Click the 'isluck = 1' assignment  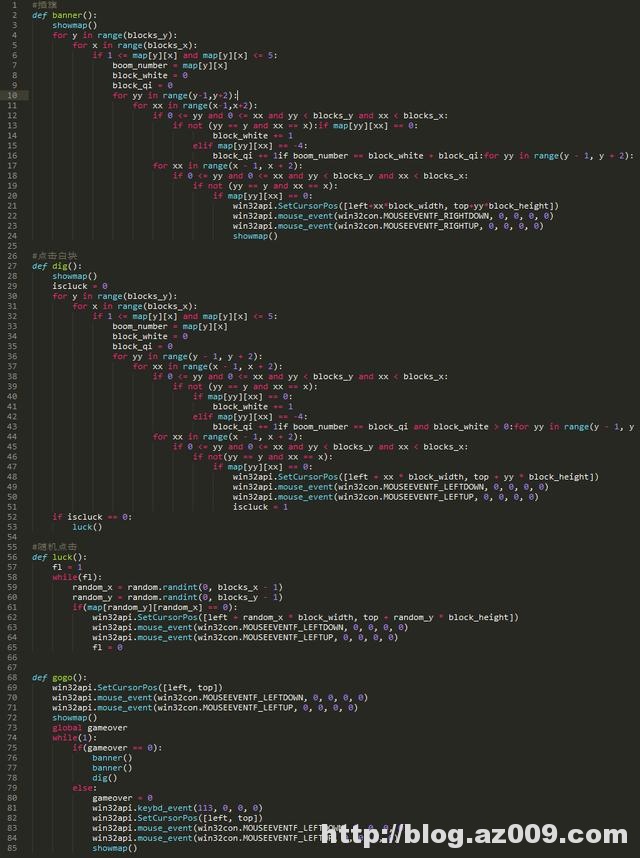click(260, 507)
